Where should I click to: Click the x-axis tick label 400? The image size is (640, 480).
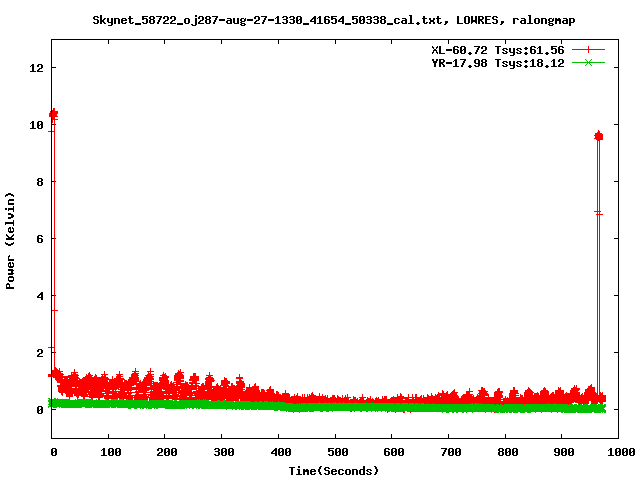coord(281,452)
